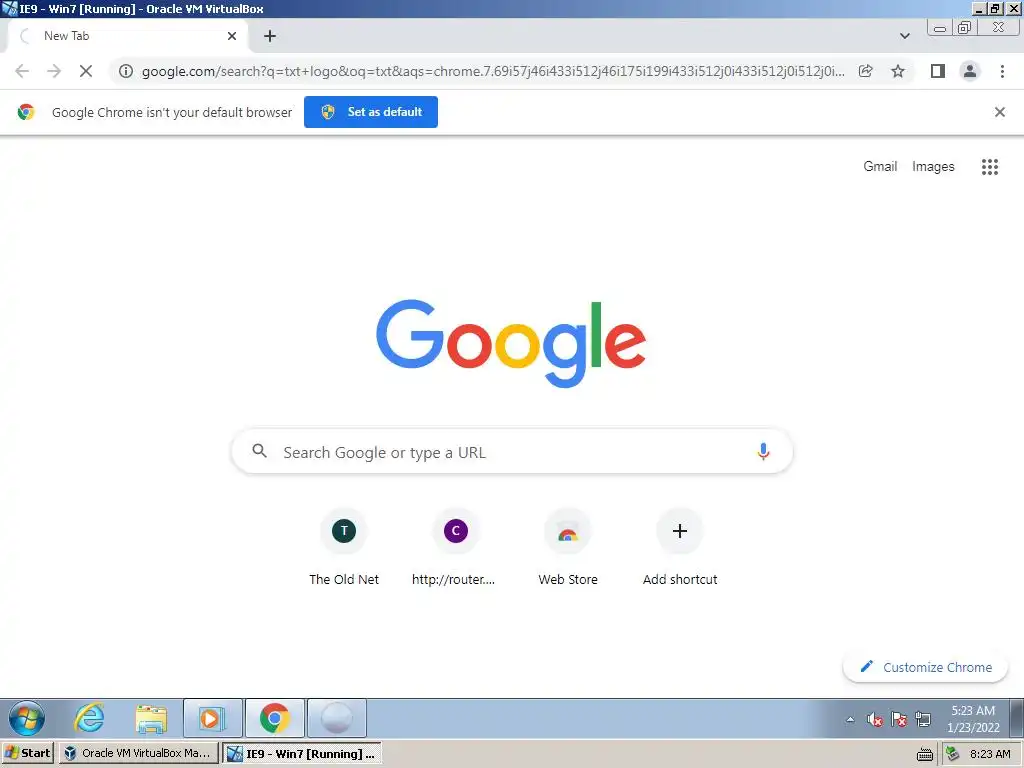
Task: Click the blank orb taskbar button
Action: [336, 718]
